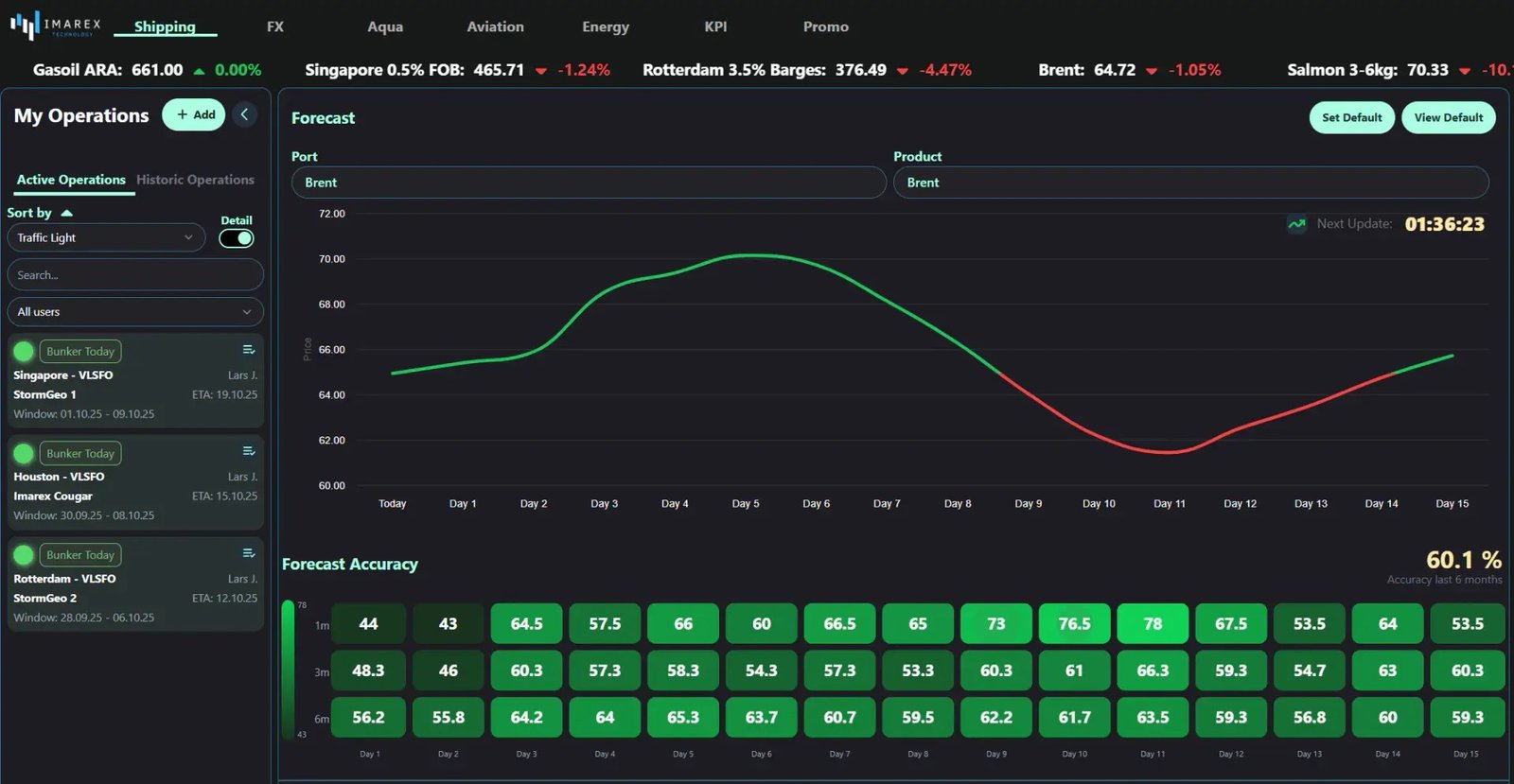Click the Imarex logo icon
The height and width of the screenshot is (784, 1514).
click(x=26, y=25)
